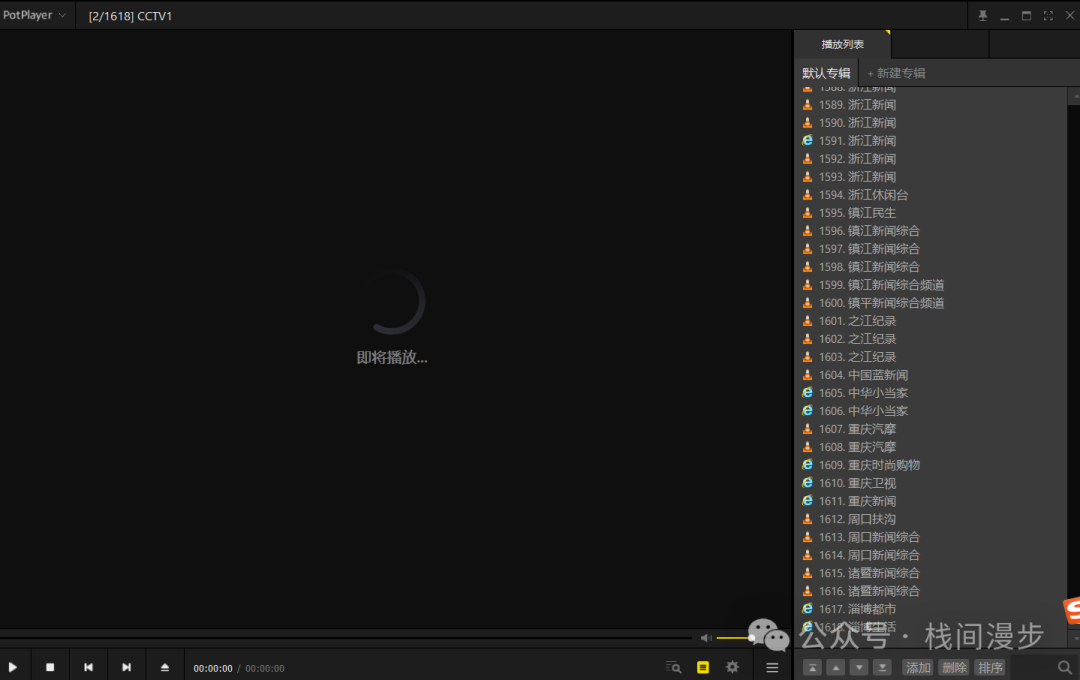Select playlist entry 1593. 浙江新闻
The image size is (1080, 680).
[x=931, y=176]
